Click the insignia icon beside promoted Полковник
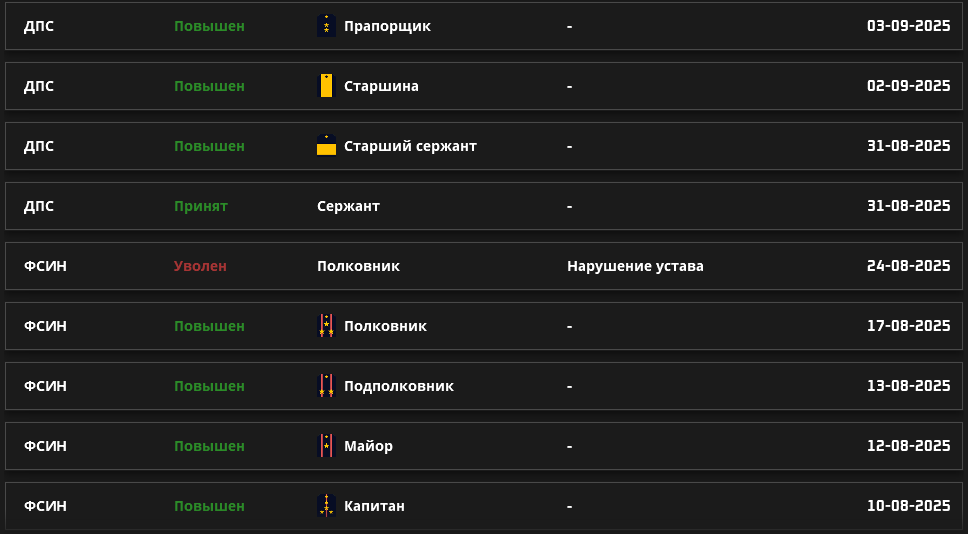968x534 pixels. point(326,326)
